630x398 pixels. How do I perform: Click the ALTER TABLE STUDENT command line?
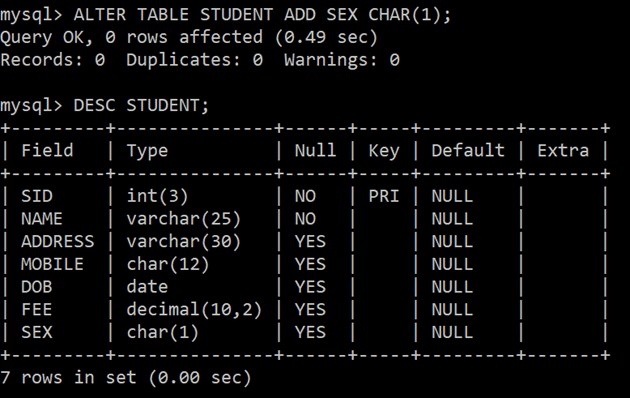point(226,15)
